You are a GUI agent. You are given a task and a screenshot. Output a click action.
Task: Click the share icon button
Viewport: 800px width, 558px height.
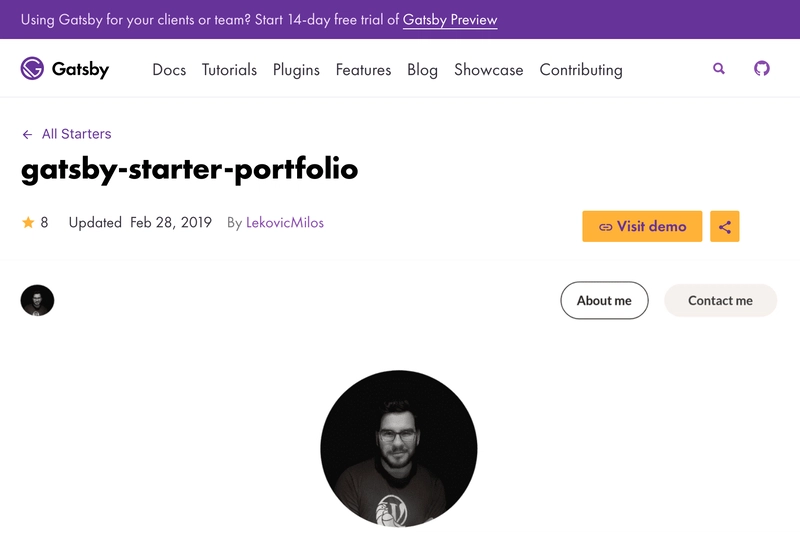coord(724,226)
